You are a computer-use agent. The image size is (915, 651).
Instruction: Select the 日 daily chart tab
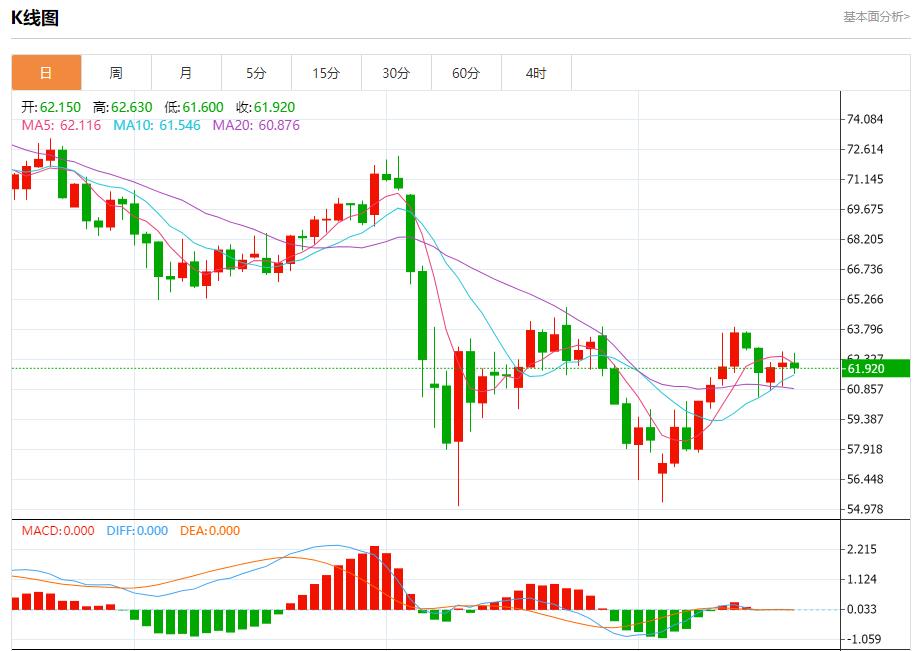click(x=46, y=73)
